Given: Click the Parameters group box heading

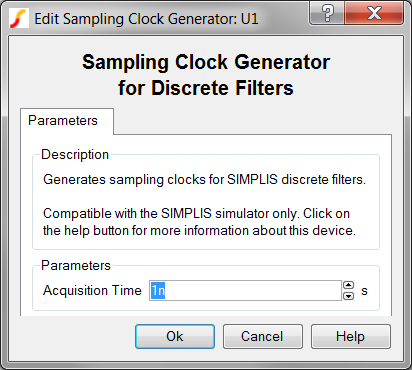Looking at the screenshot, I should tap(76, 266).
